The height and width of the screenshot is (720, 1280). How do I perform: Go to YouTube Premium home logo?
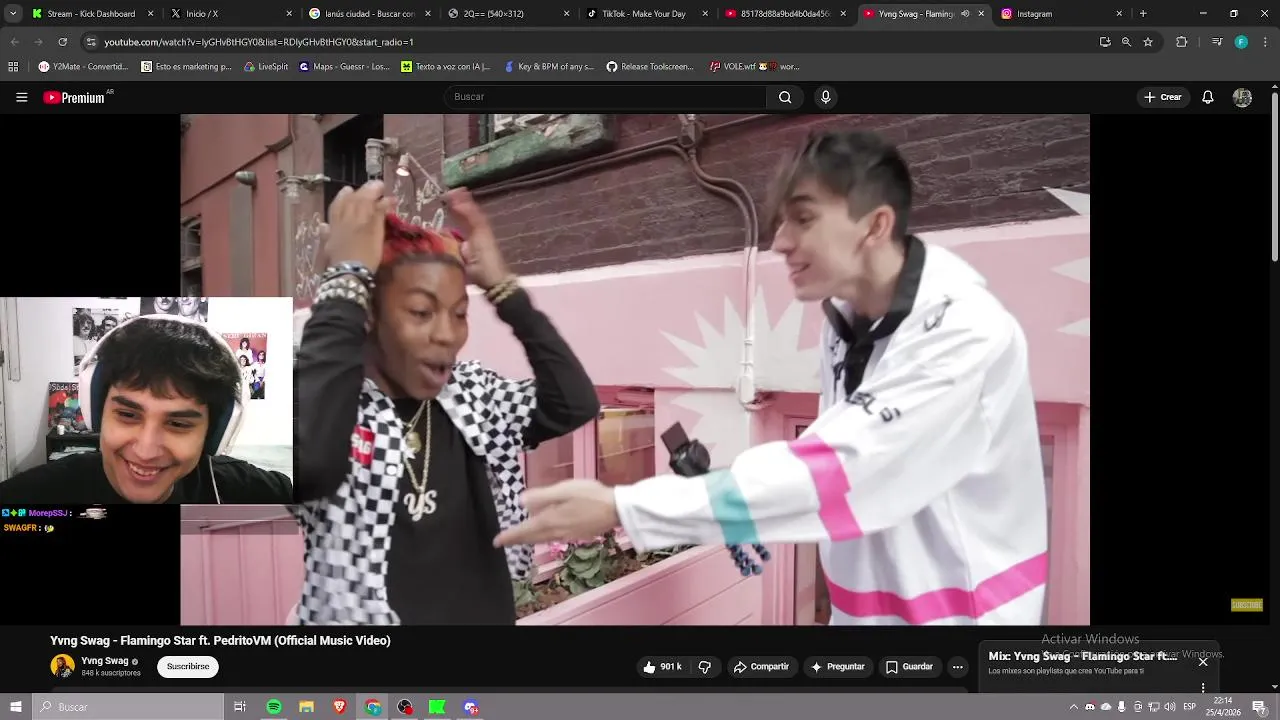point(75,97)
